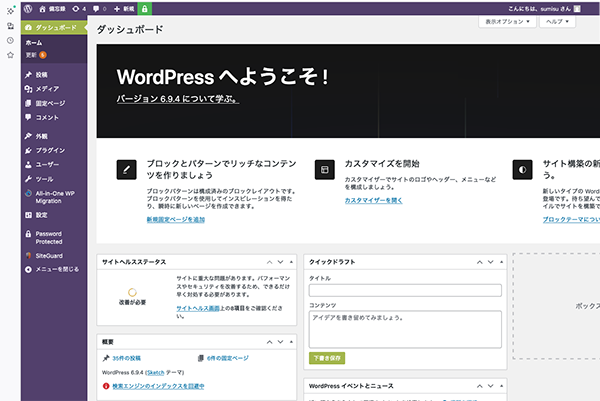This screenshot has height=401, width=600.
Task: Open the ＋新規 (New) admin bar menu
Action: tap(125, 8)
